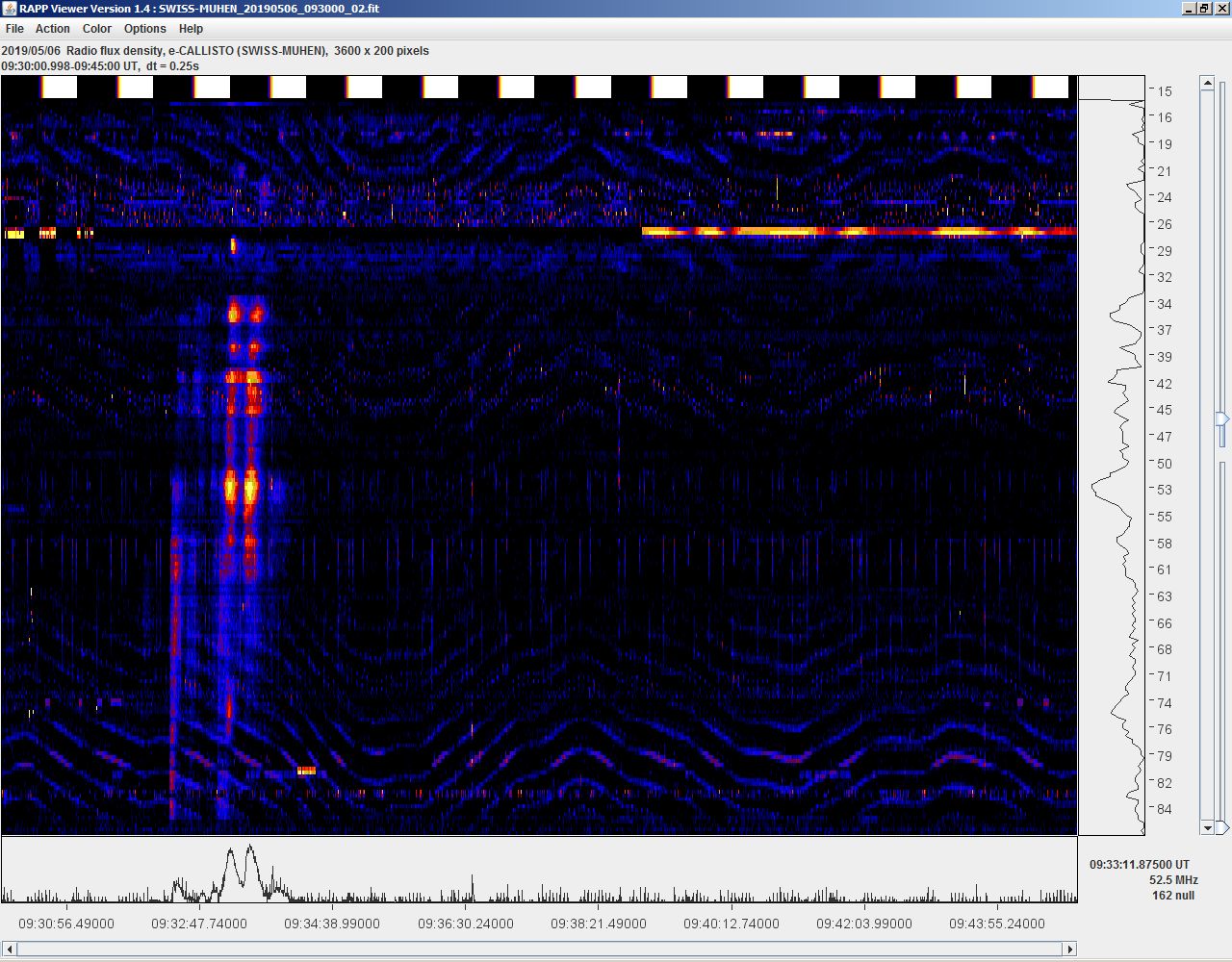Click the time label 09:34:38.99000
The width and height of the screenshot is (1232, 962).
tap(332, 924)
